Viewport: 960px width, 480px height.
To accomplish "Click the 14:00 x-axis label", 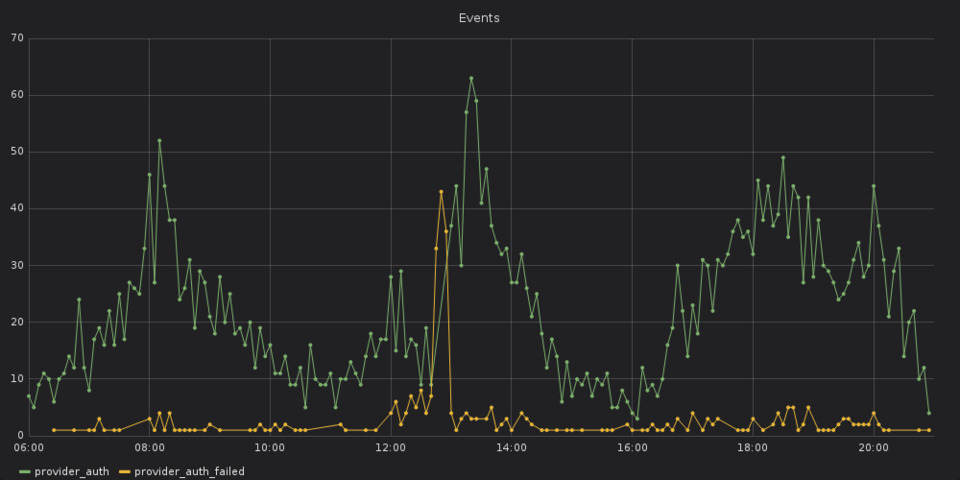I will (511, 448).
